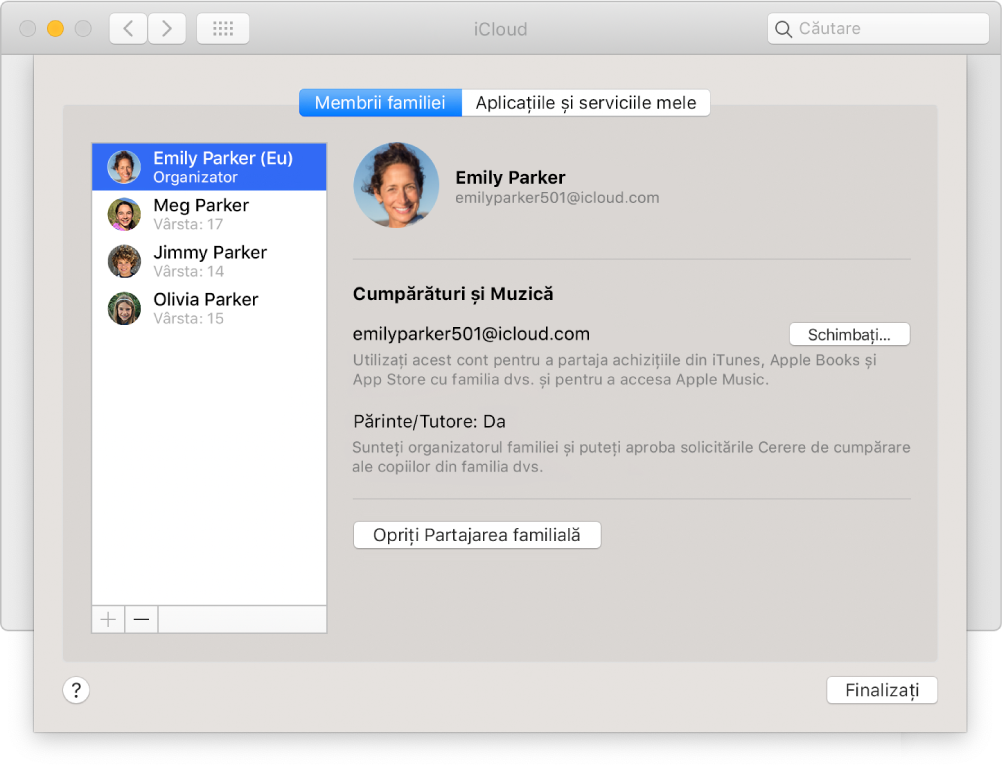Click the Organizator label under Emily Parker
The width and height of the screenshot is (1003, 766).
[x=195, y=177]
